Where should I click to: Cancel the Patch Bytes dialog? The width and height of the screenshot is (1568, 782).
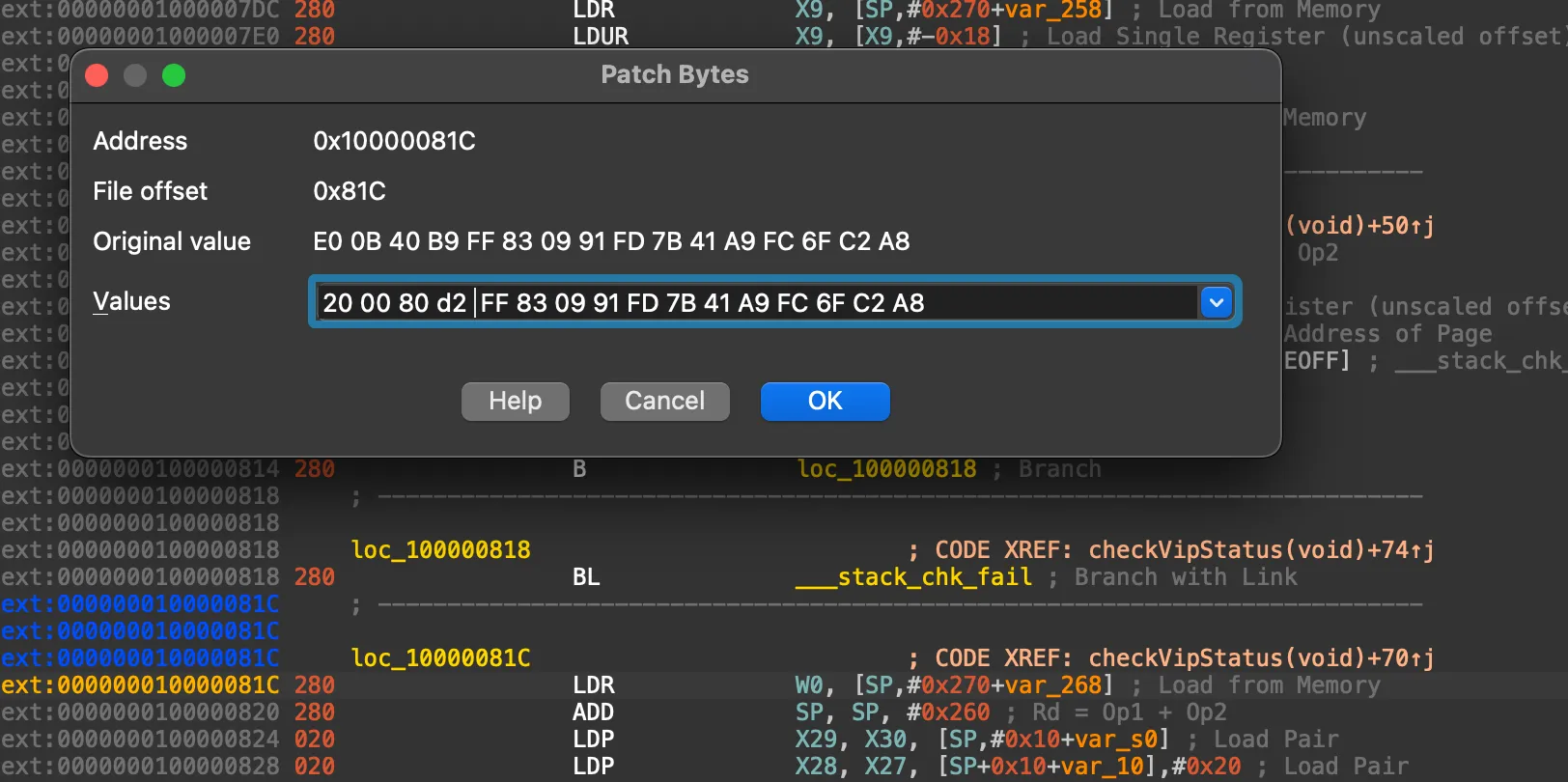[x=664, y=401]
